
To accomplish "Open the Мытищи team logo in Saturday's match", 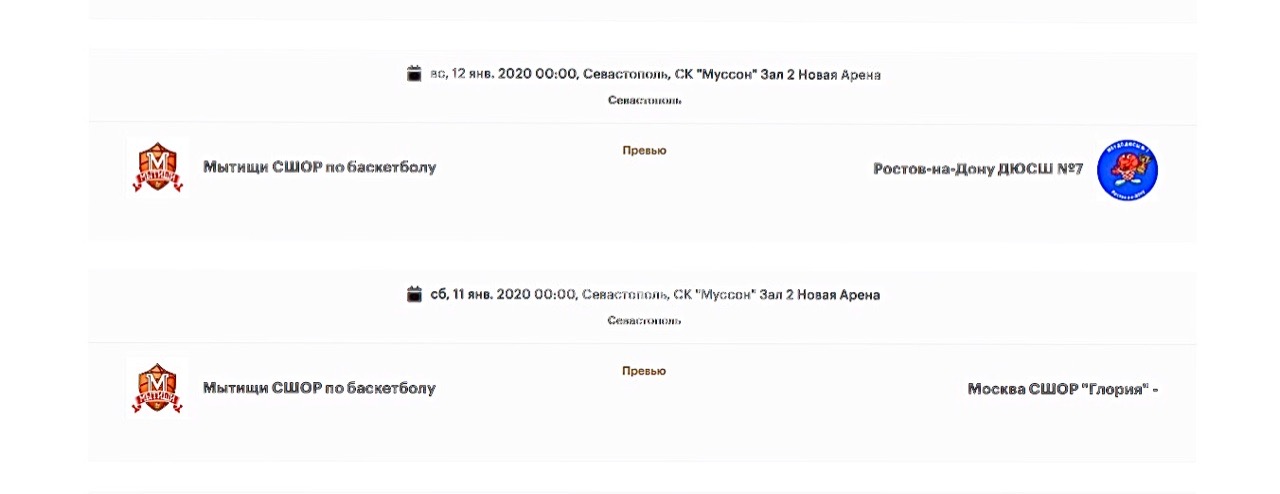I will 158,387.
